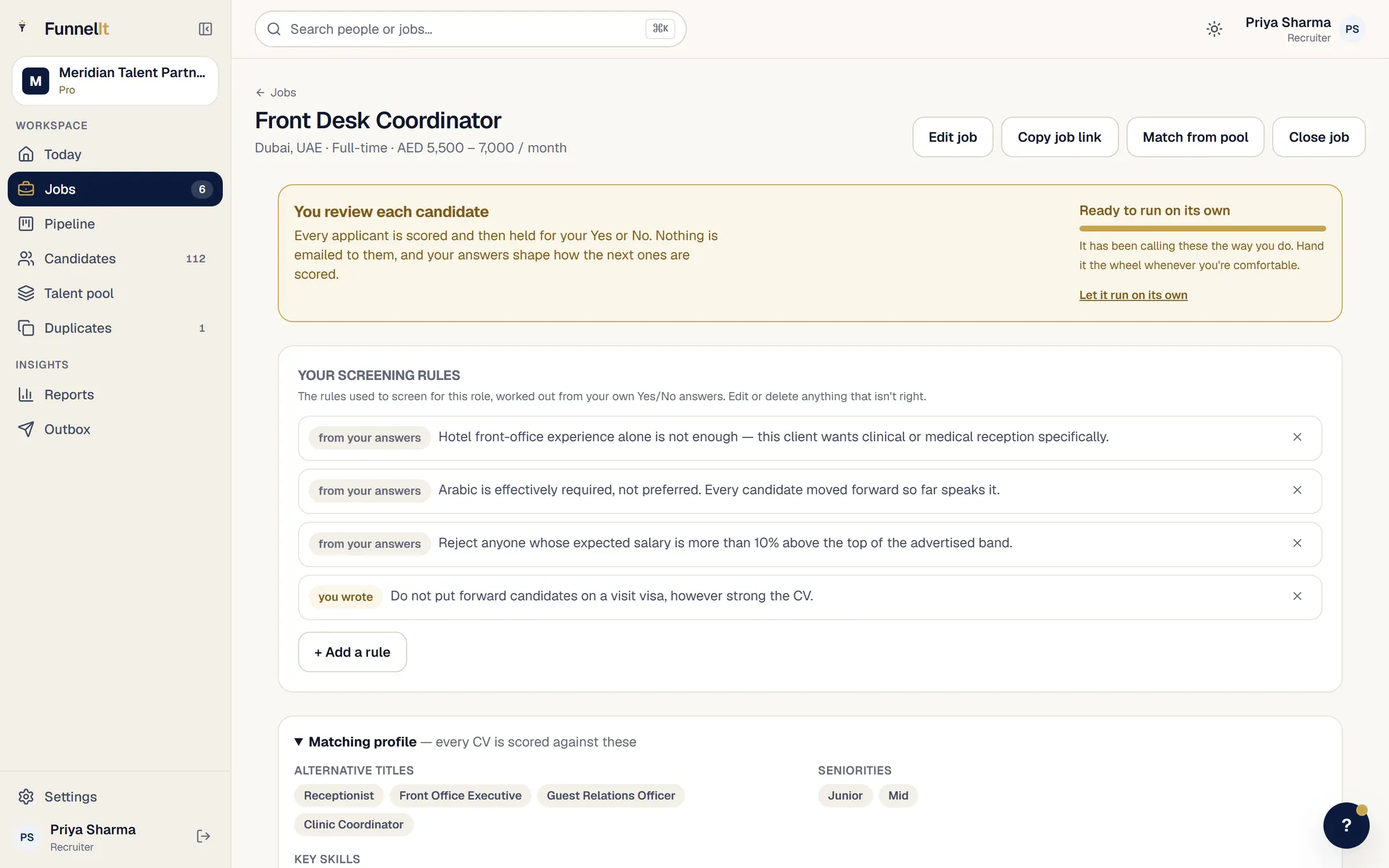Open Today in the sidebar
This screenshot has height=868, width=1389.
[x=115, y=154]
